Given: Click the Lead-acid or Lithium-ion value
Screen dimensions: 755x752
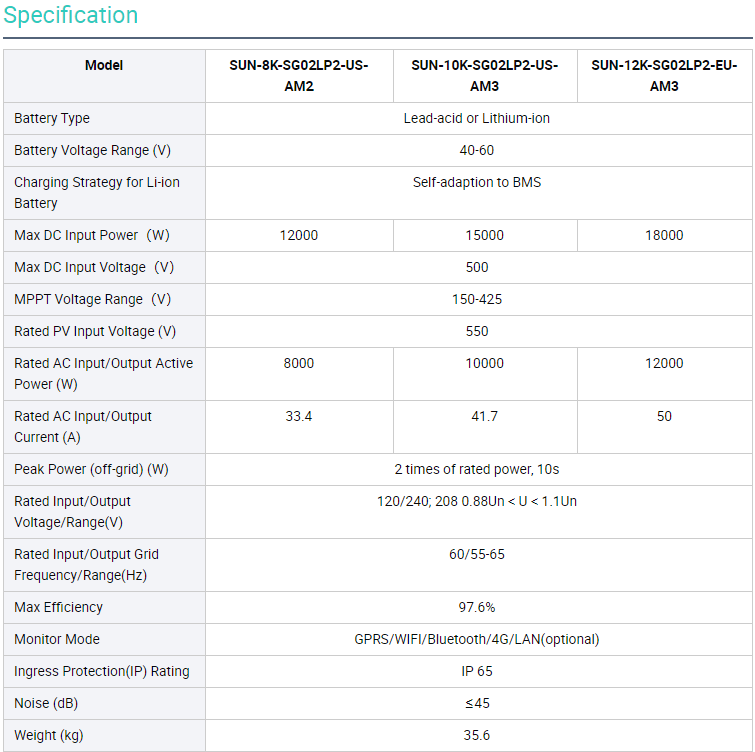Looking at the screenshot, I should (x=477, y=118).
